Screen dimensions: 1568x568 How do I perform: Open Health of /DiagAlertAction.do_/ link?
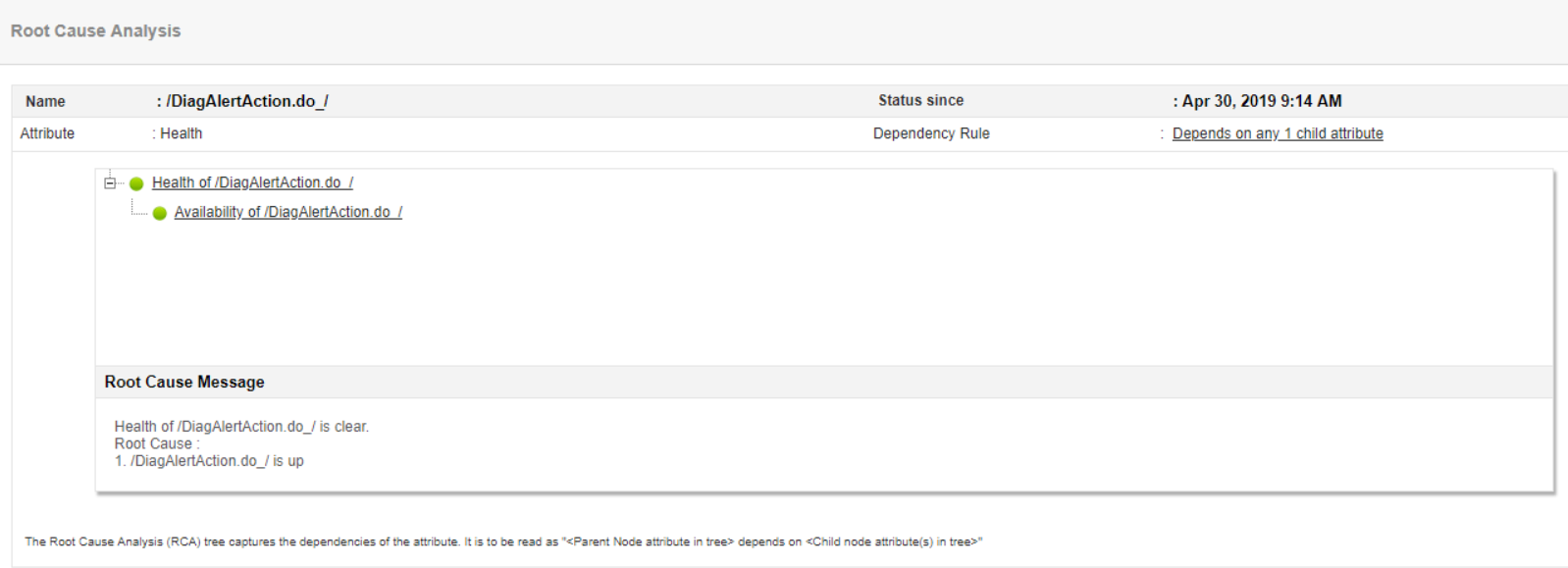click(x=252, y=182)
